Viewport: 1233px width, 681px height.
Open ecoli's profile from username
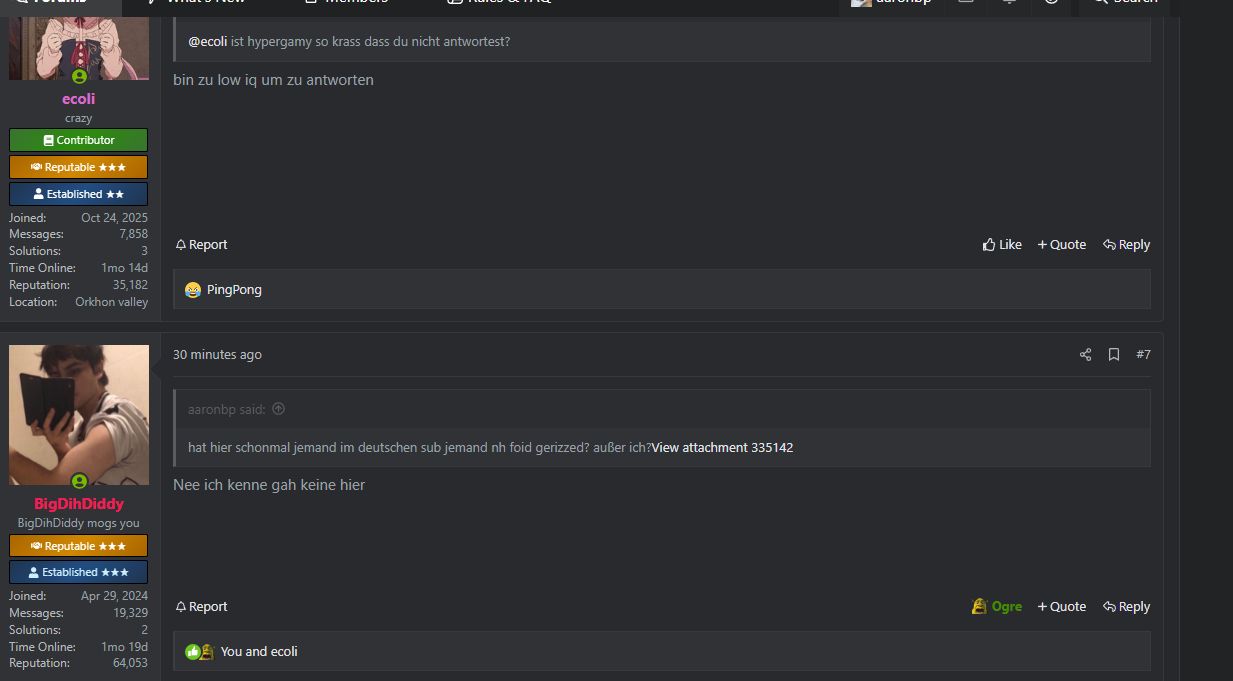click(79, 99)
